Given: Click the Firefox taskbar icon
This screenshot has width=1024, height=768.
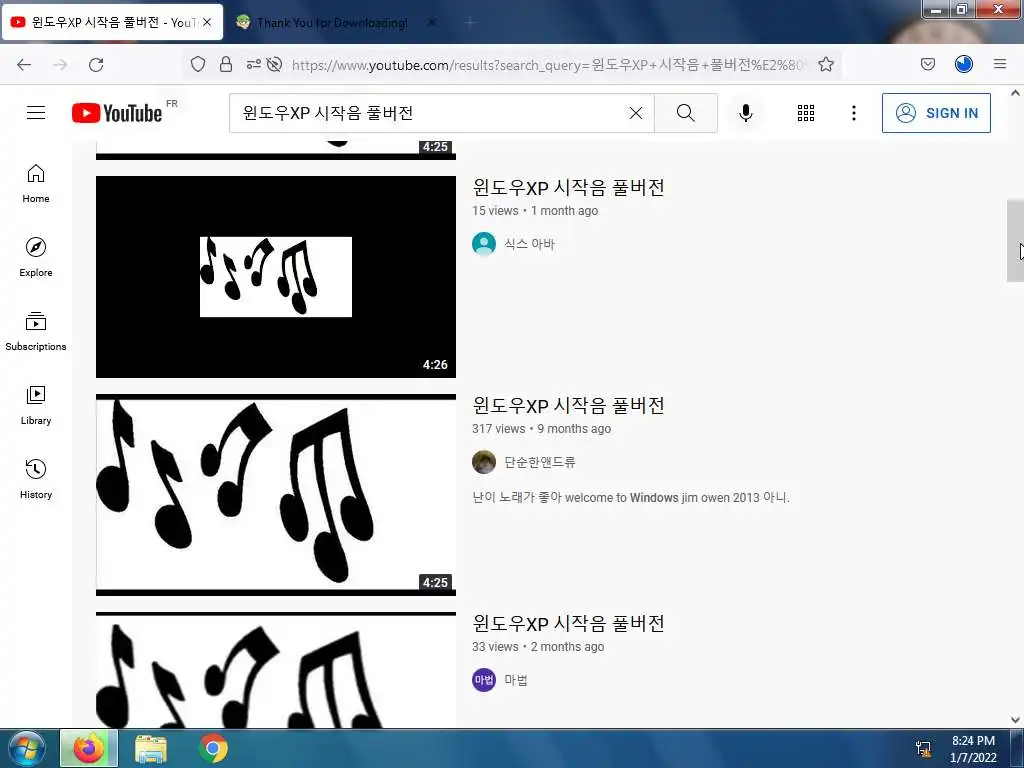Looking at the screenshot, I should coord(89,748).
